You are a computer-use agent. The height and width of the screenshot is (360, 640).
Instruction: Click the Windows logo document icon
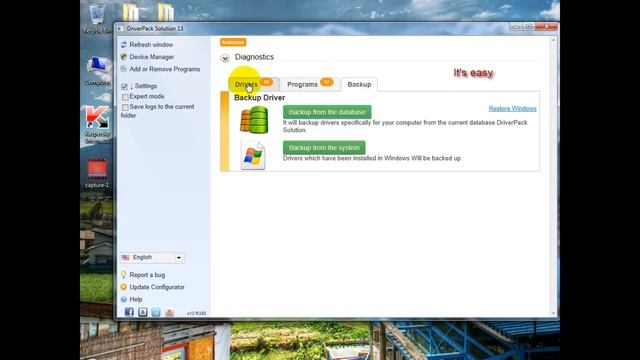[x=253, y=155]
